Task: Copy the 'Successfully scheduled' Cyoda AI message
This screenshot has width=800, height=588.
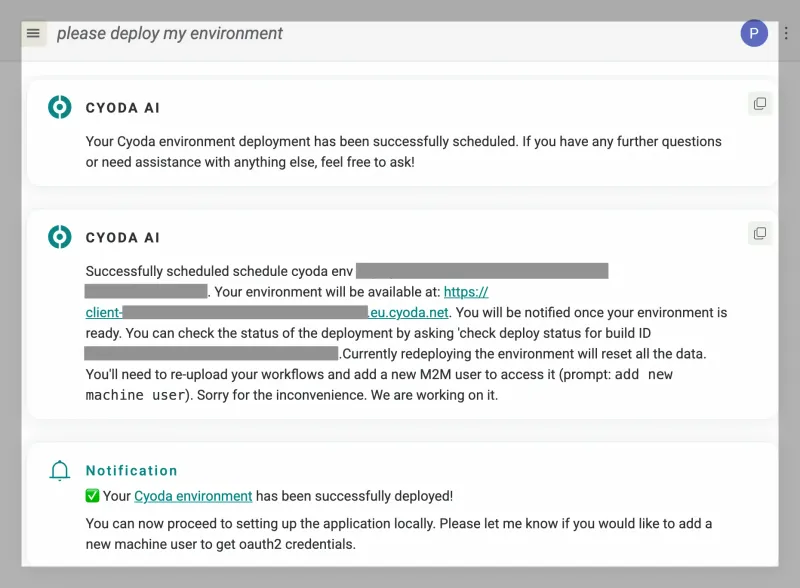Action: [x=760, y=233]
